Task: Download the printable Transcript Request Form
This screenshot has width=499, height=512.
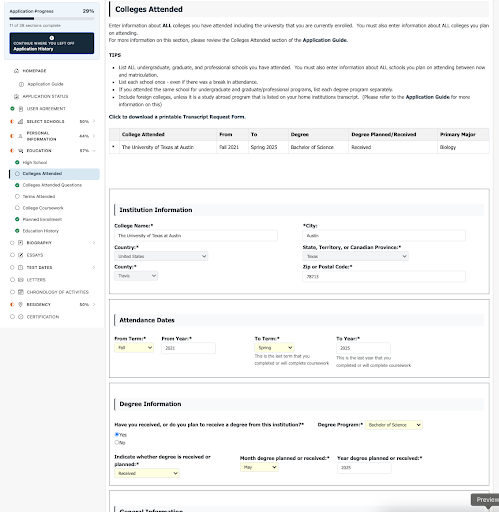Action: coord(177,117)
